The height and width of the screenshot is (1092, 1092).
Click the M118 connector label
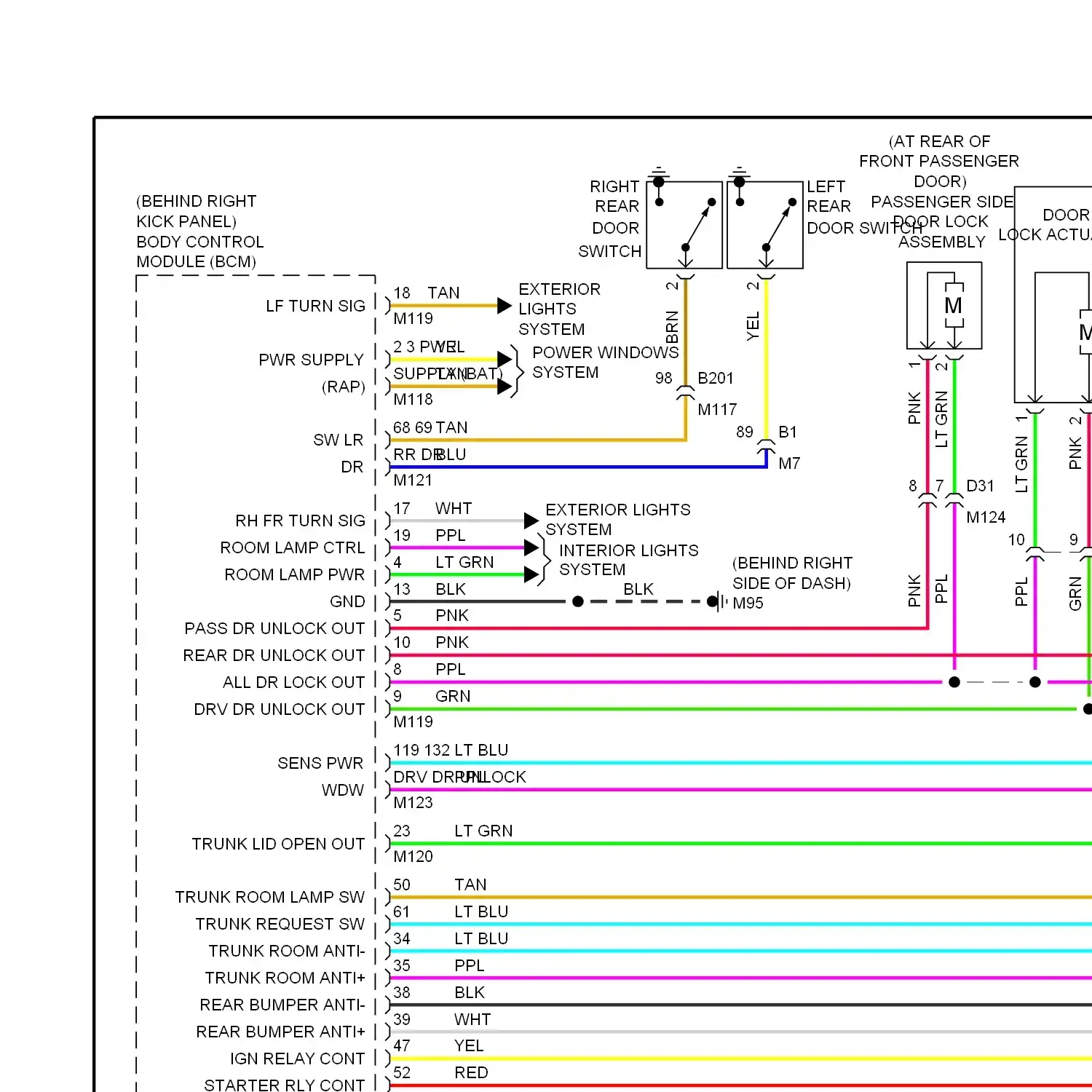(413, 399)
